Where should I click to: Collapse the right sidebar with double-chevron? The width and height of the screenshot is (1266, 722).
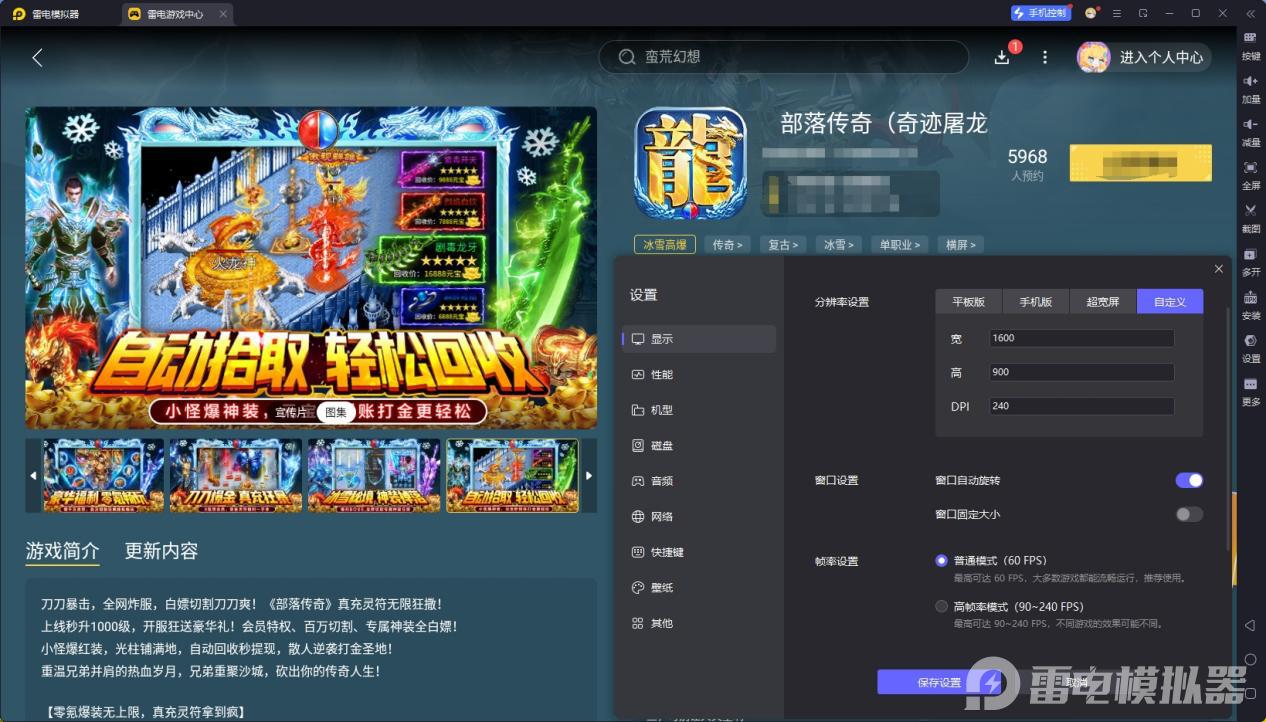pyautogui.click(x=1250, y=13)
